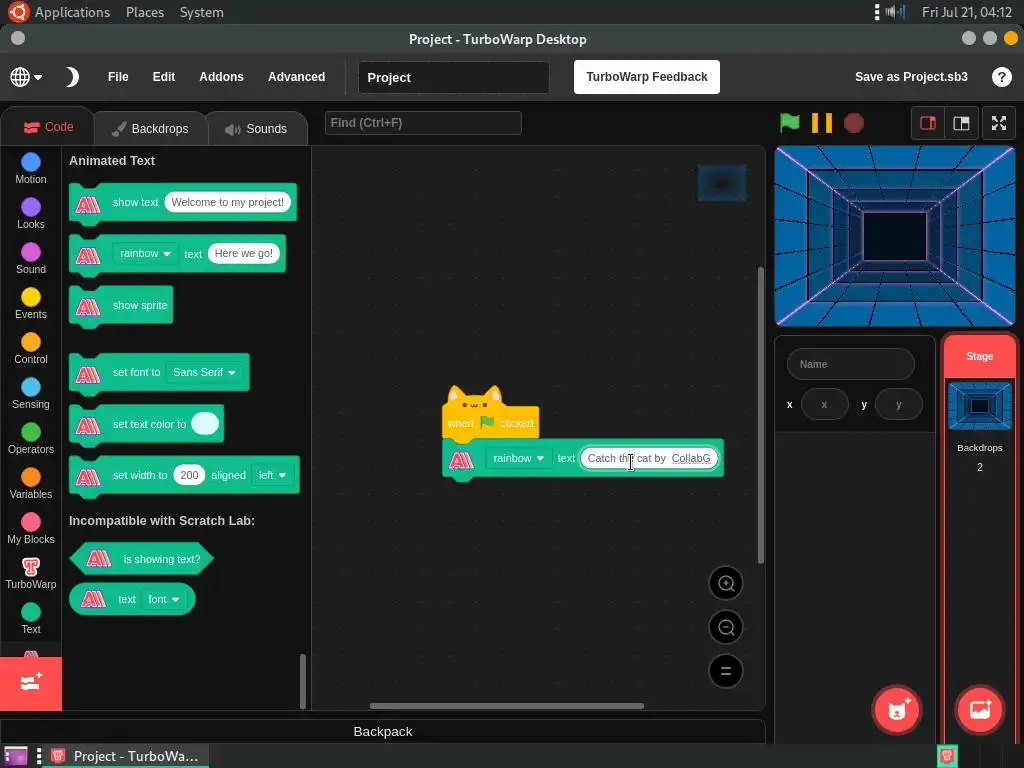Open the Addons menu
Image resolution: width=1024 pixels, height=768 pixels.
221,76
